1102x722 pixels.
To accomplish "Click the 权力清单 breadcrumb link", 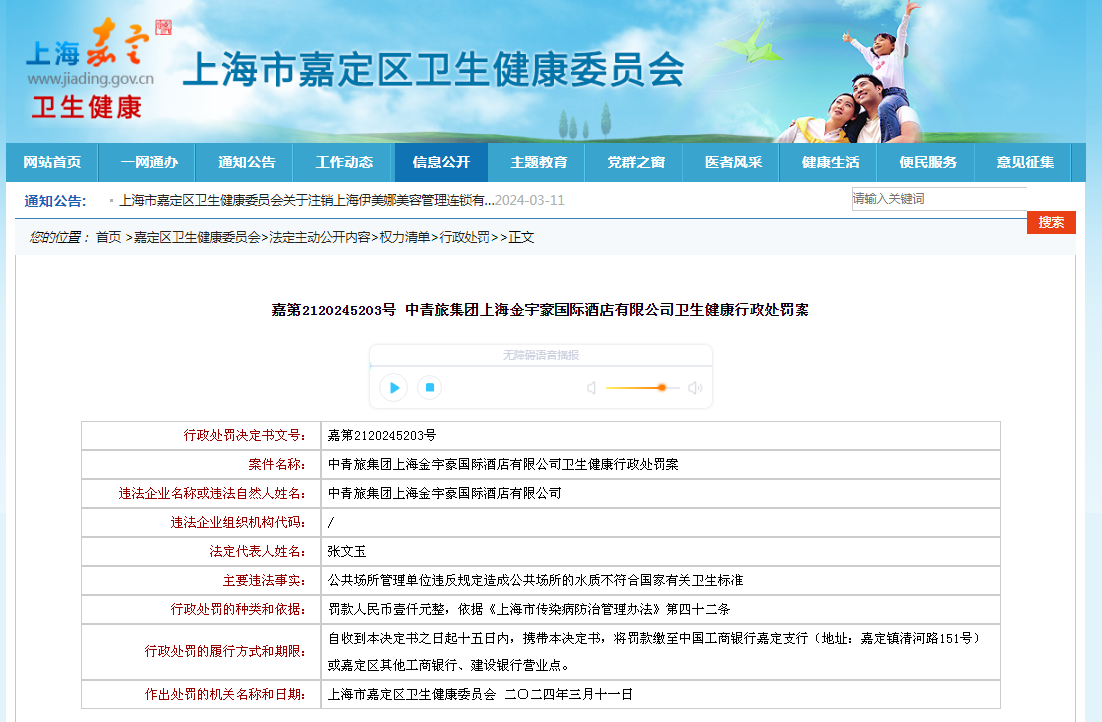I will pos(405,238).
